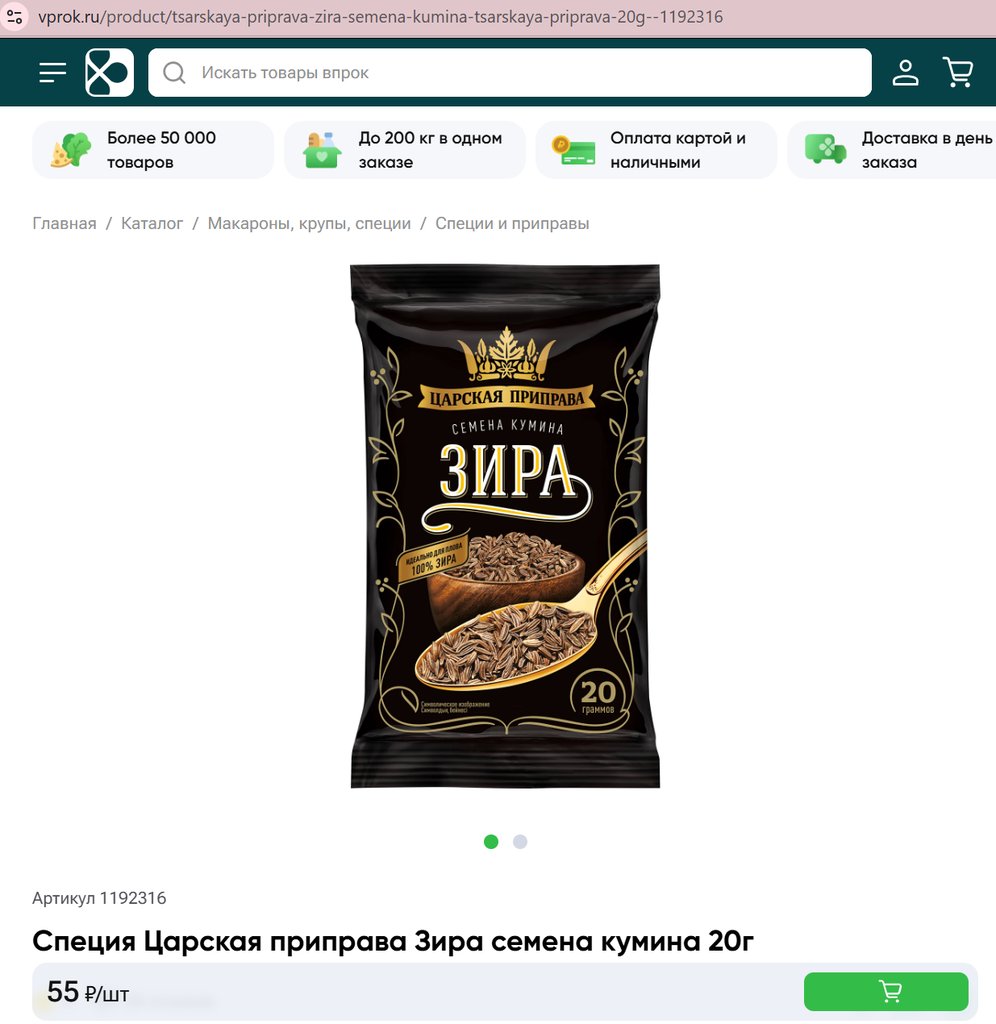Viewport: 996px width, 1024px height.
Task: Click the magnifier search icon
Action: click(x=174, y=72)
